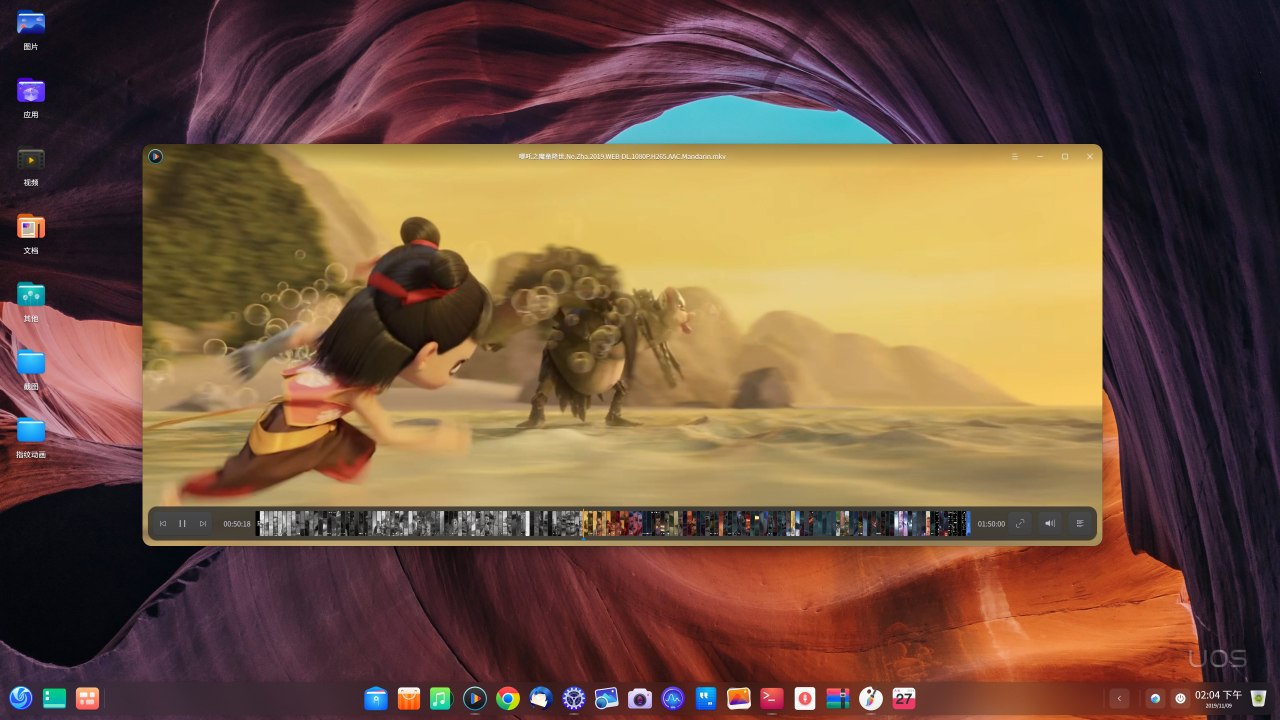Skip to the previous video in player
Viewport: 1280px width, 720px height.
[163, 523]
